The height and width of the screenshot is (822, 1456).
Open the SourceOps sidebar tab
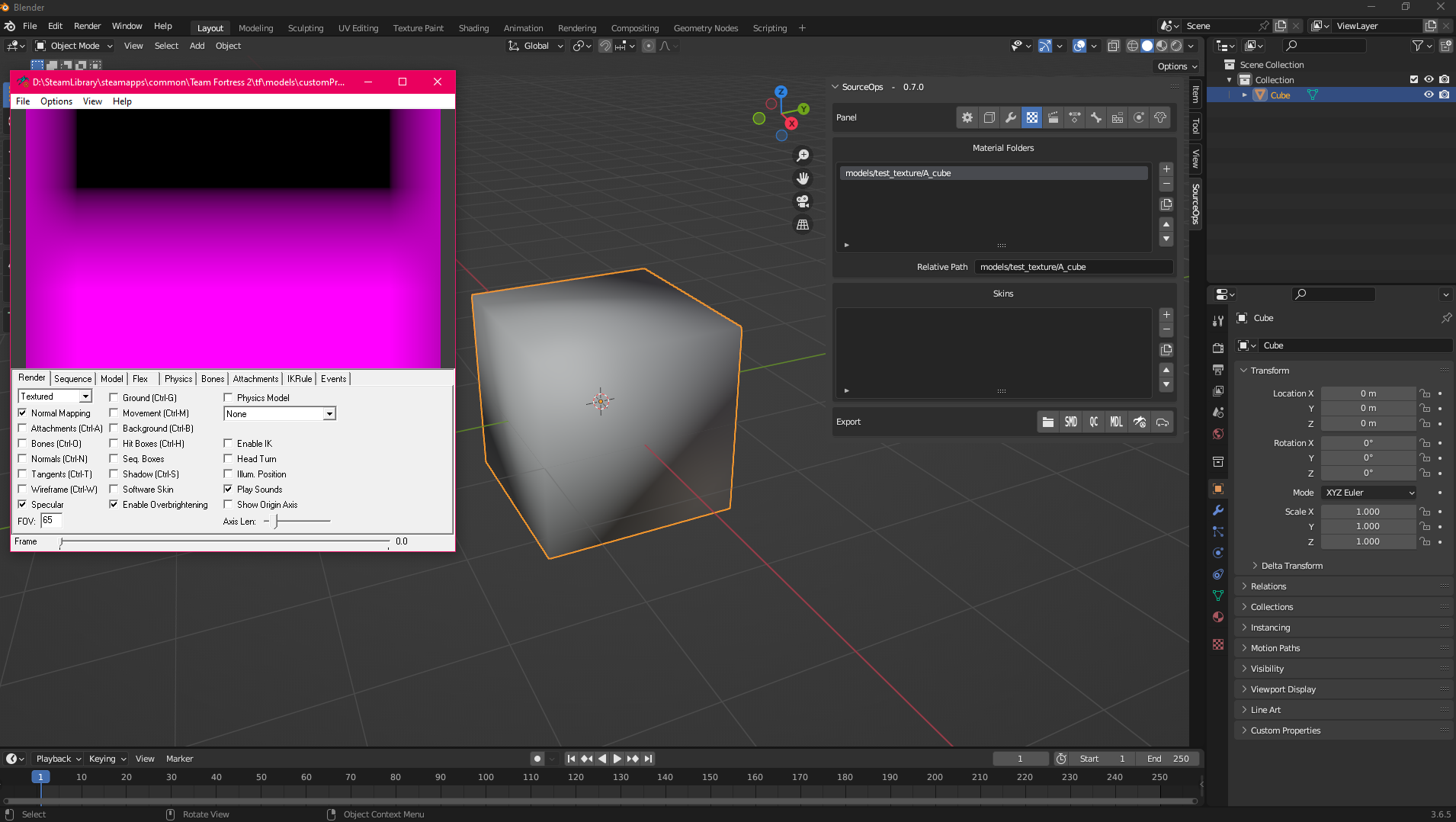1195,204
